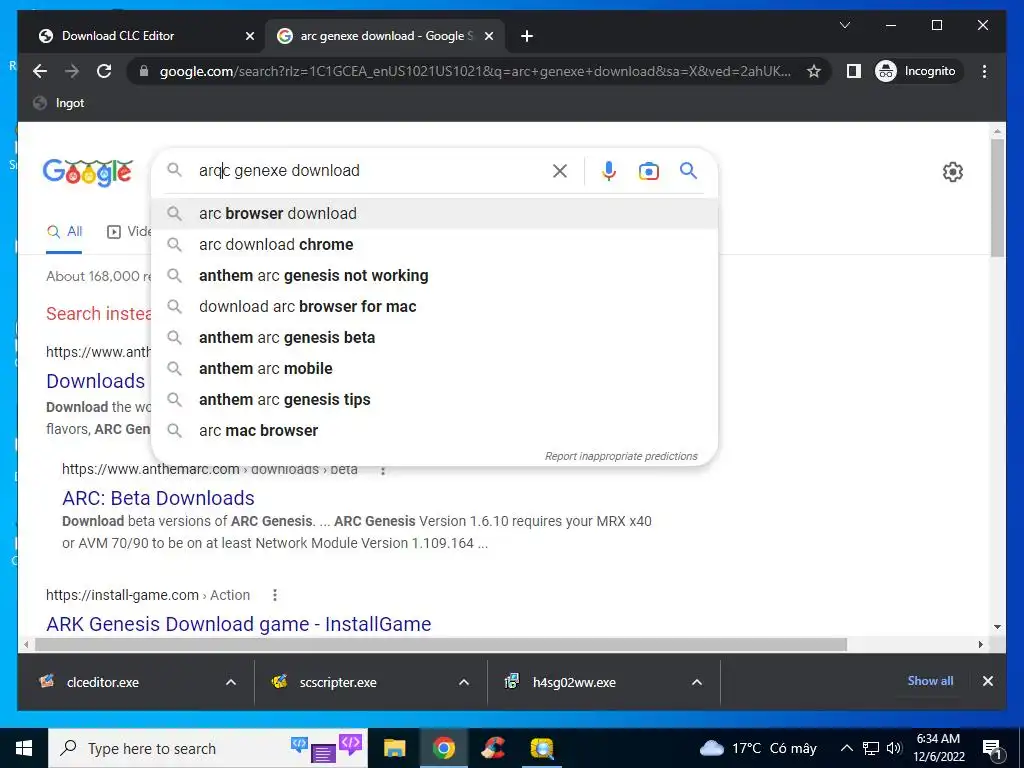Start voice search with microphone icon

click(609, 171)
